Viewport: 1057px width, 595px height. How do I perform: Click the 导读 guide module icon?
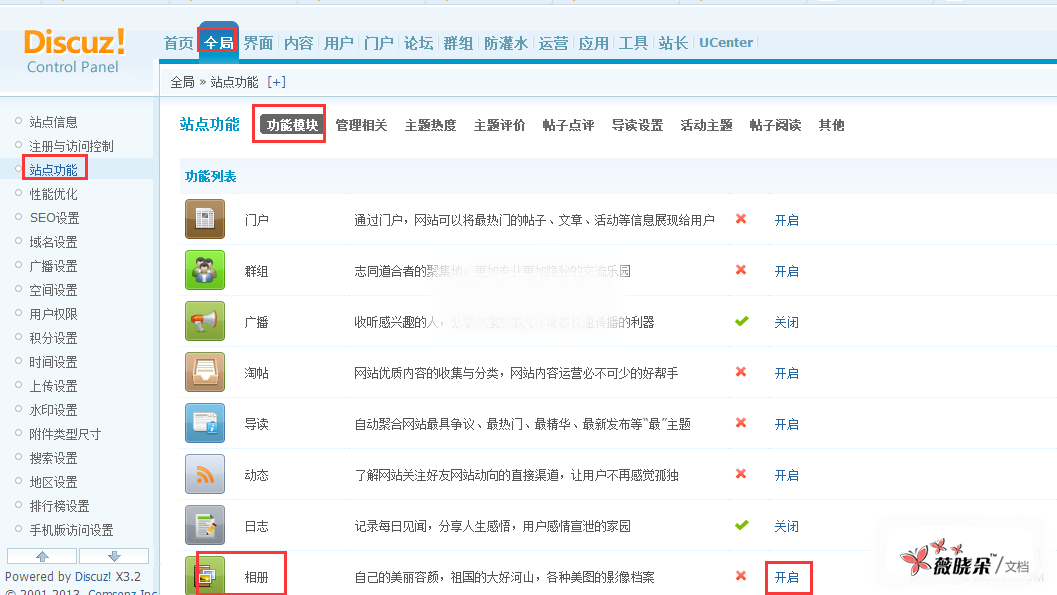205,423
